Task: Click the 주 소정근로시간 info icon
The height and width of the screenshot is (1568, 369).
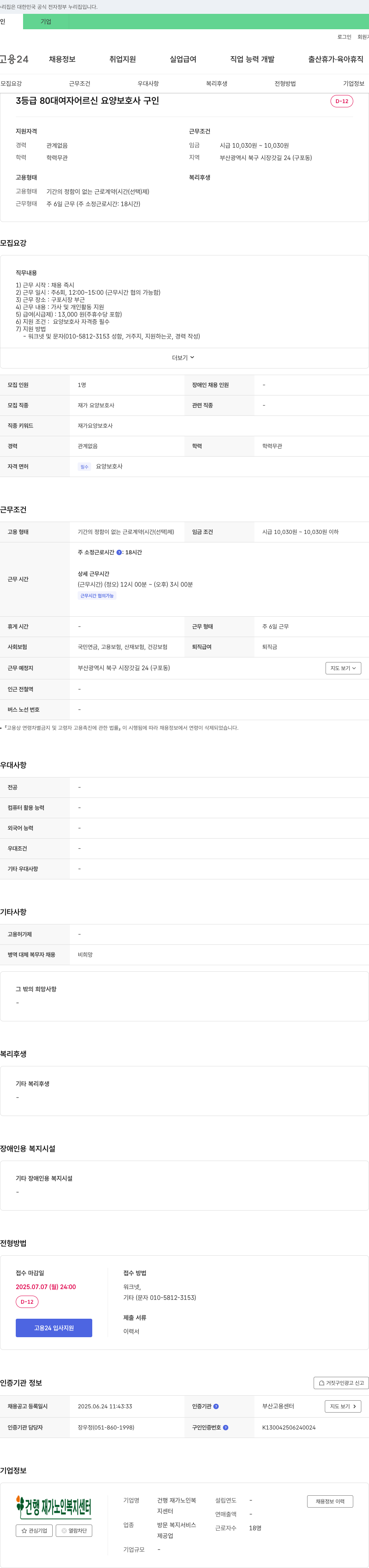Action: coord(119,553)
